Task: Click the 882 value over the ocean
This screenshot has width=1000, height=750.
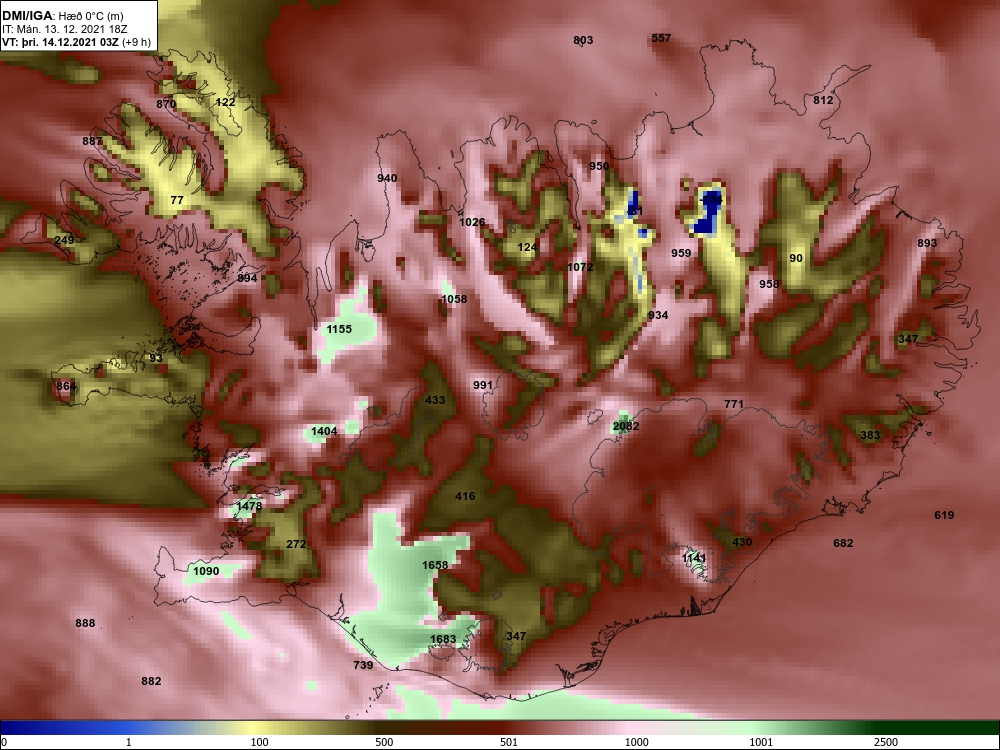Action: point(151,682)
